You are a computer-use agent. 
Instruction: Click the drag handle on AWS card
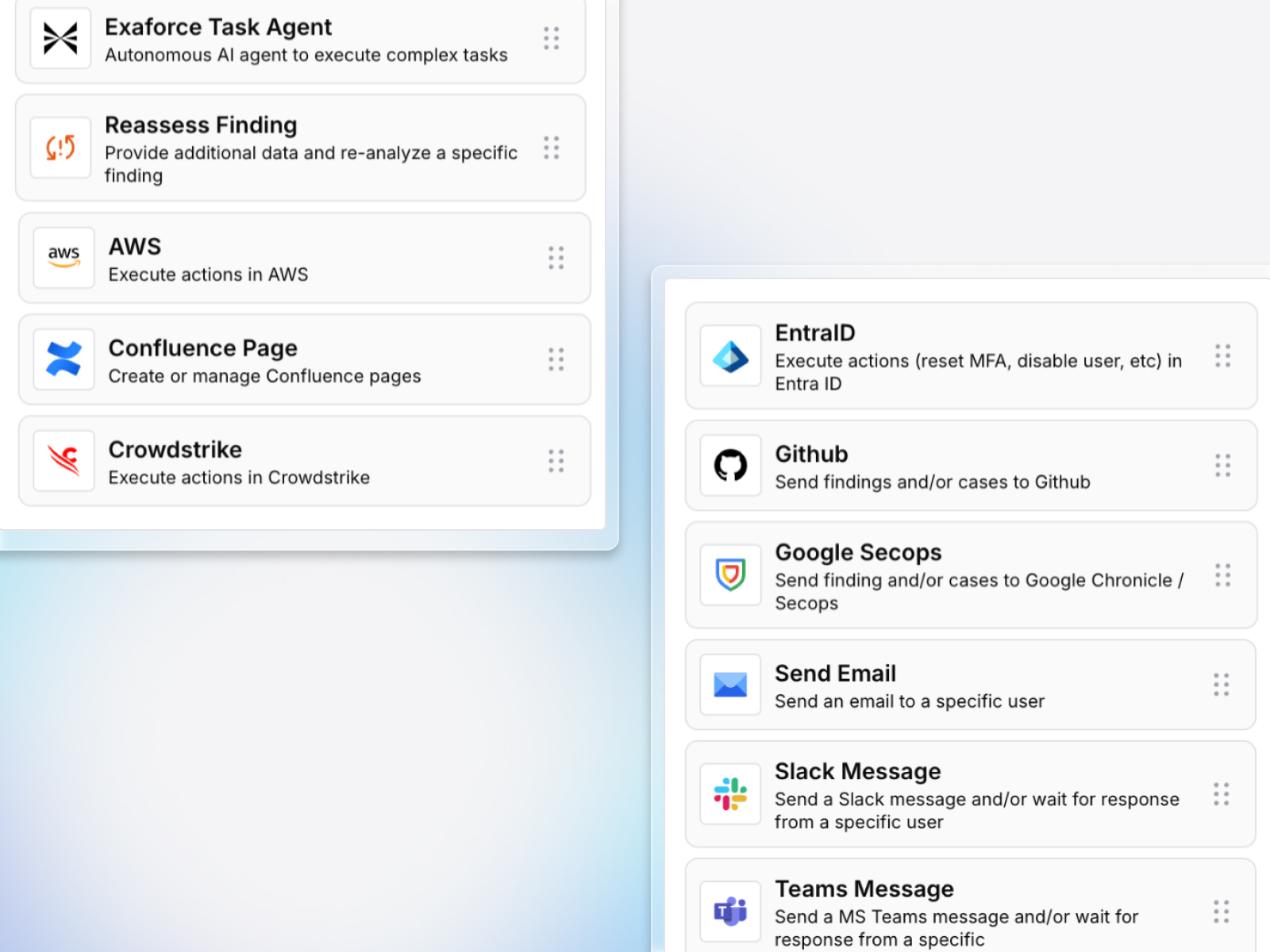556,258
